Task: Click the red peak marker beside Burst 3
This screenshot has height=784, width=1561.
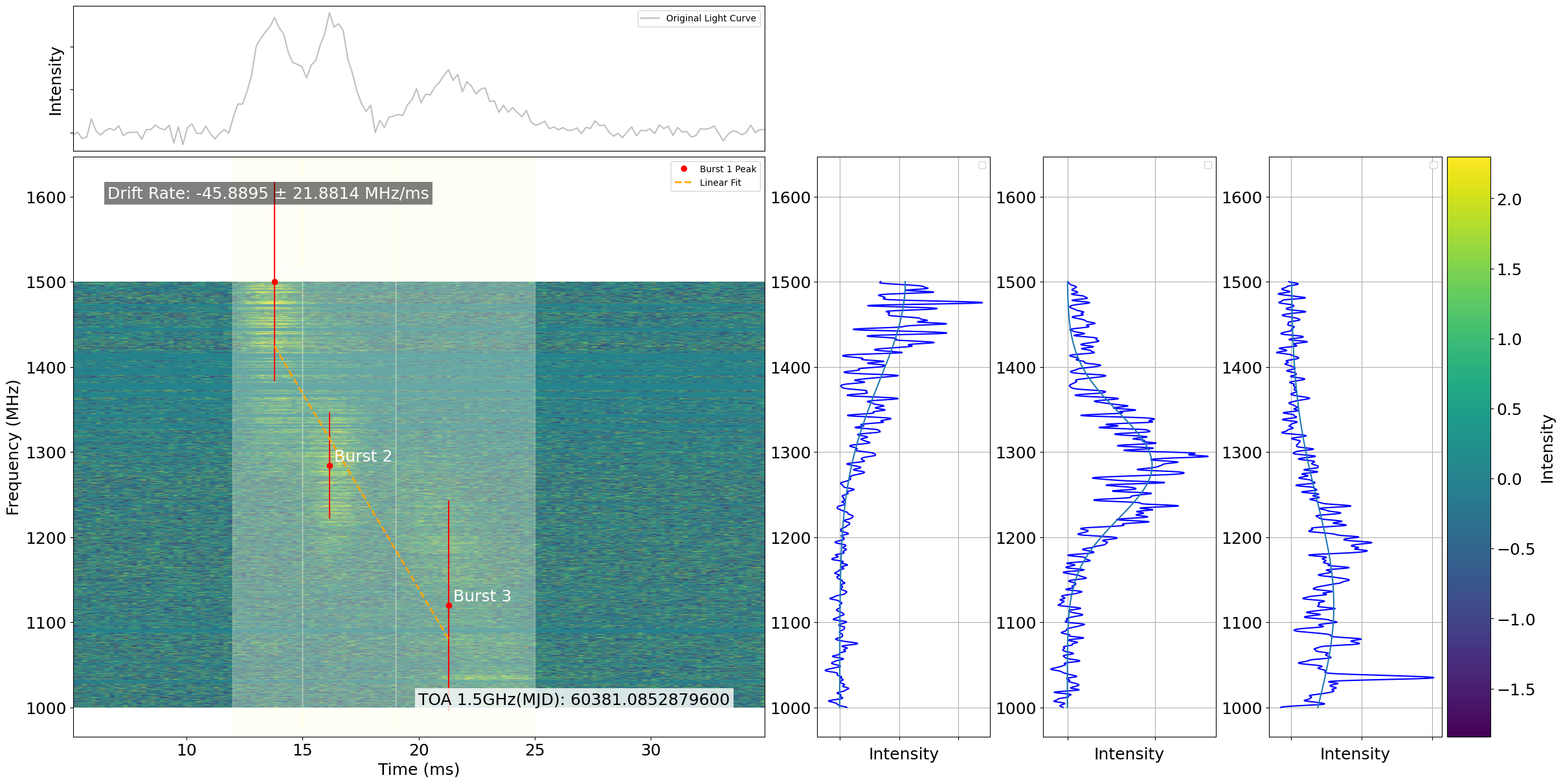Action: (449, 606)
